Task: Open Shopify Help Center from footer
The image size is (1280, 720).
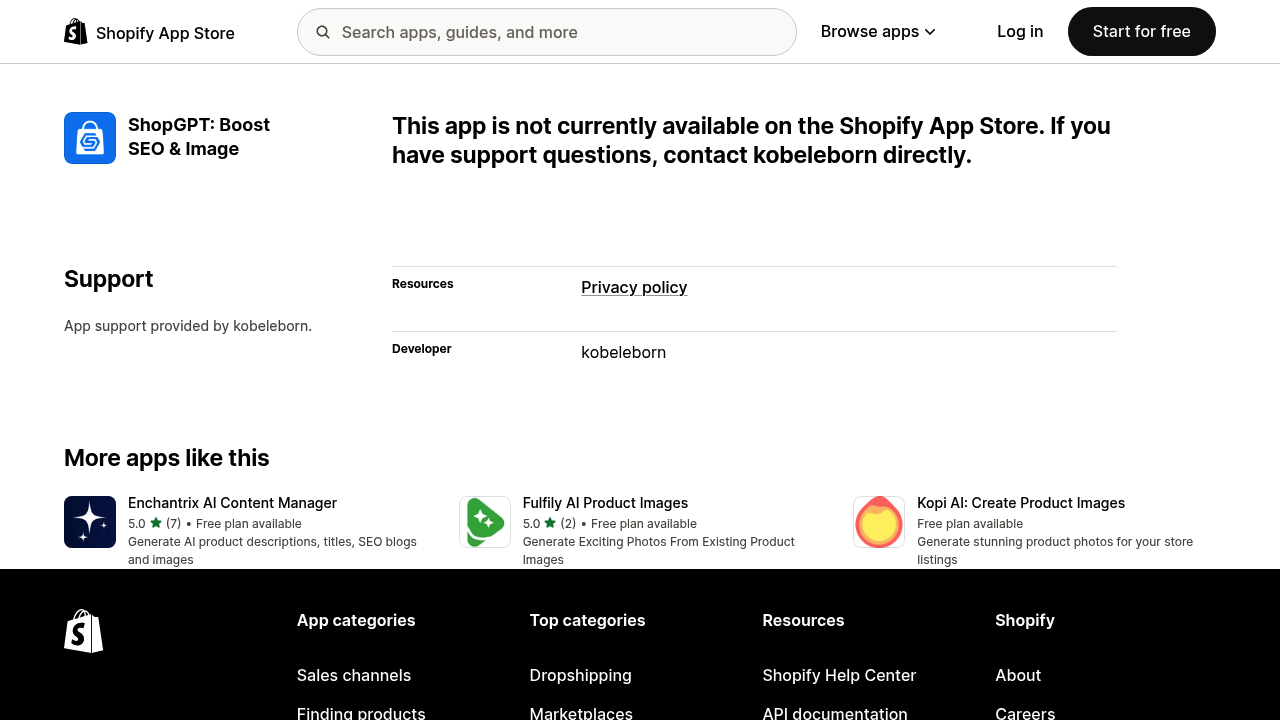Action: [839, 675]
